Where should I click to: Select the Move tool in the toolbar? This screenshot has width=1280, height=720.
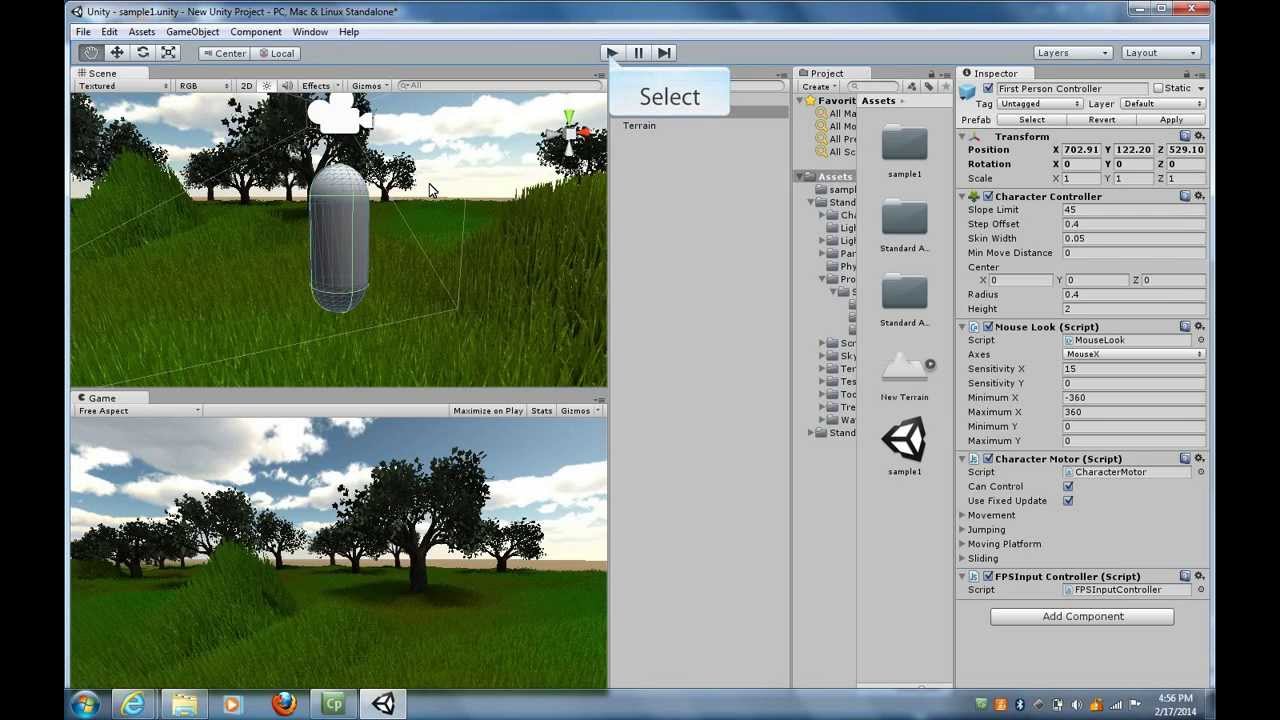(117, 53)
